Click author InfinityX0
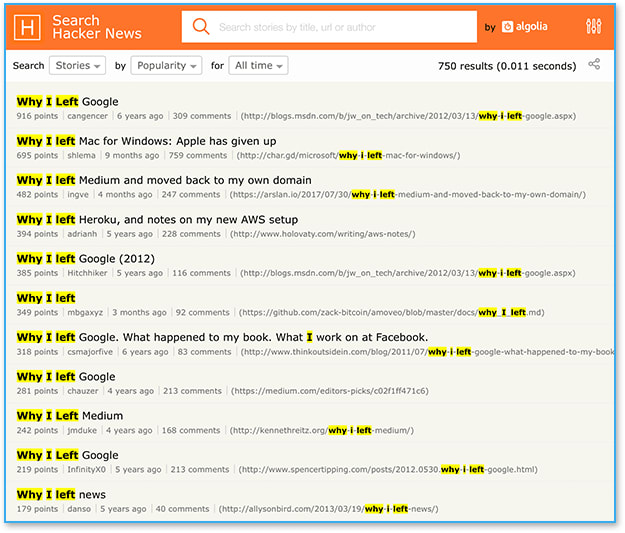 [x=86, y=470]
